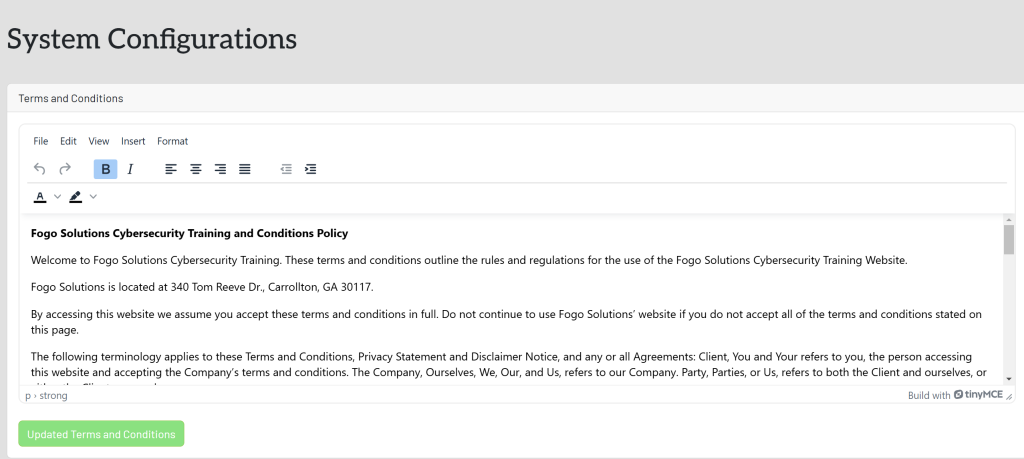This screenshot has height=459, width=1024.
Task: Click the Undo arrow icon
Action: 40,169
